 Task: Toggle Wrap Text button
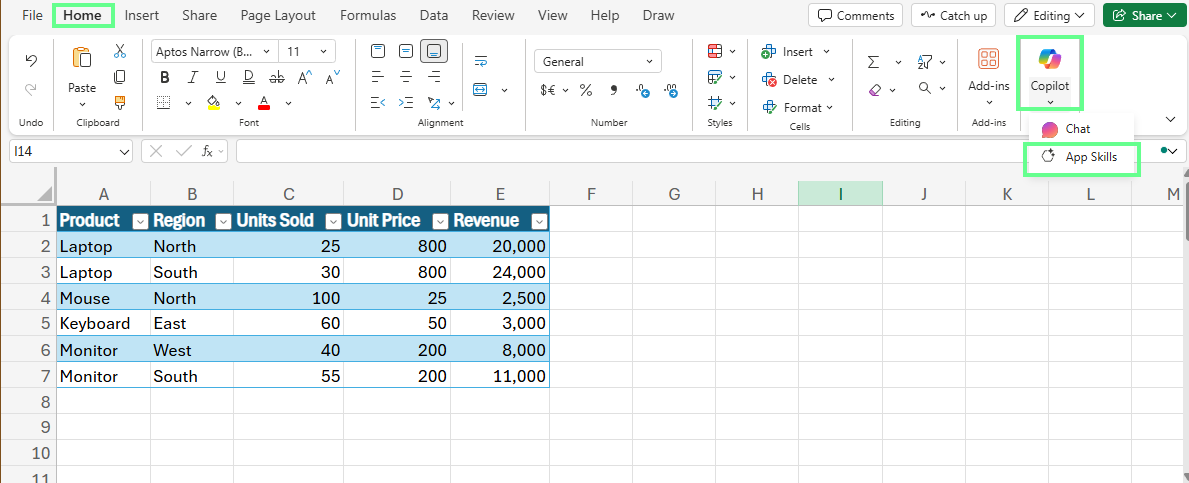(481, 61)
